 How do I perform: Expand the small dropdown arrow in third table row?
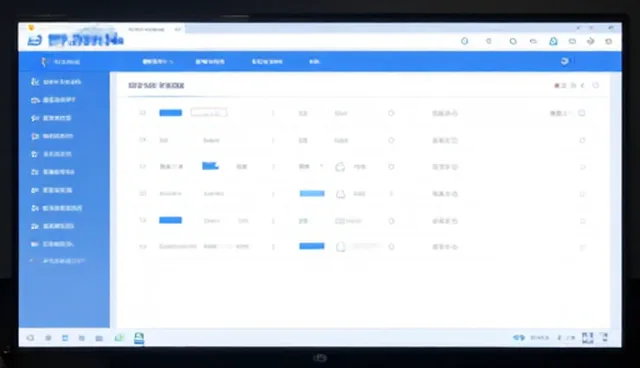click(322, 166)
